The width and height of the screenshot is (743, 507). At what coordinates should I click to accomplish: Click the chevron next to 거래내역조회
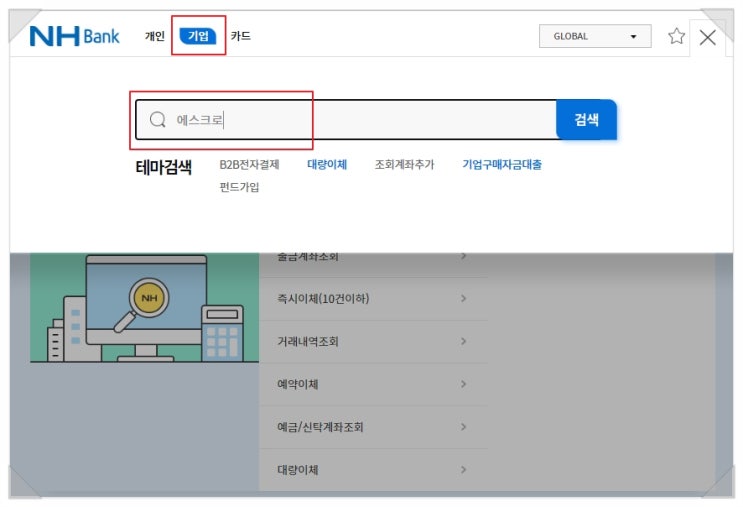point(463,341)
